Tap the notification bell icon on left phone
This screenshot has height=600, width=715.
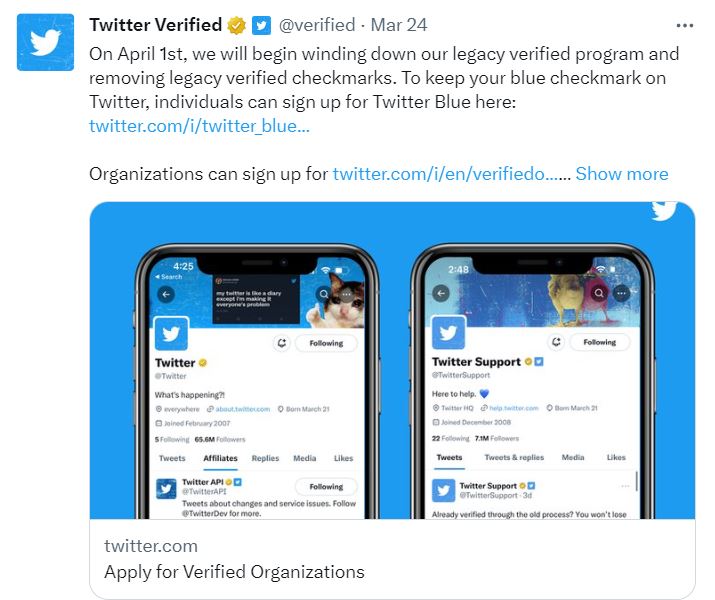(282, 343)
